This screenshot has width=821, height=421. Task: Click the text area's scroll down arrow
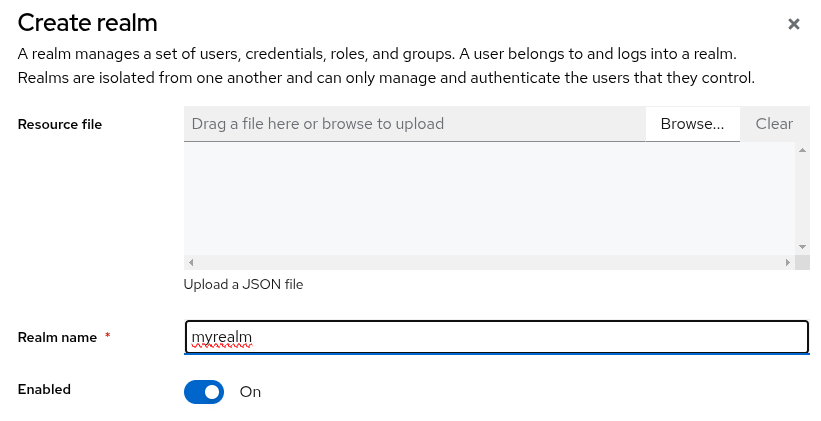click(x=802, y=246)
